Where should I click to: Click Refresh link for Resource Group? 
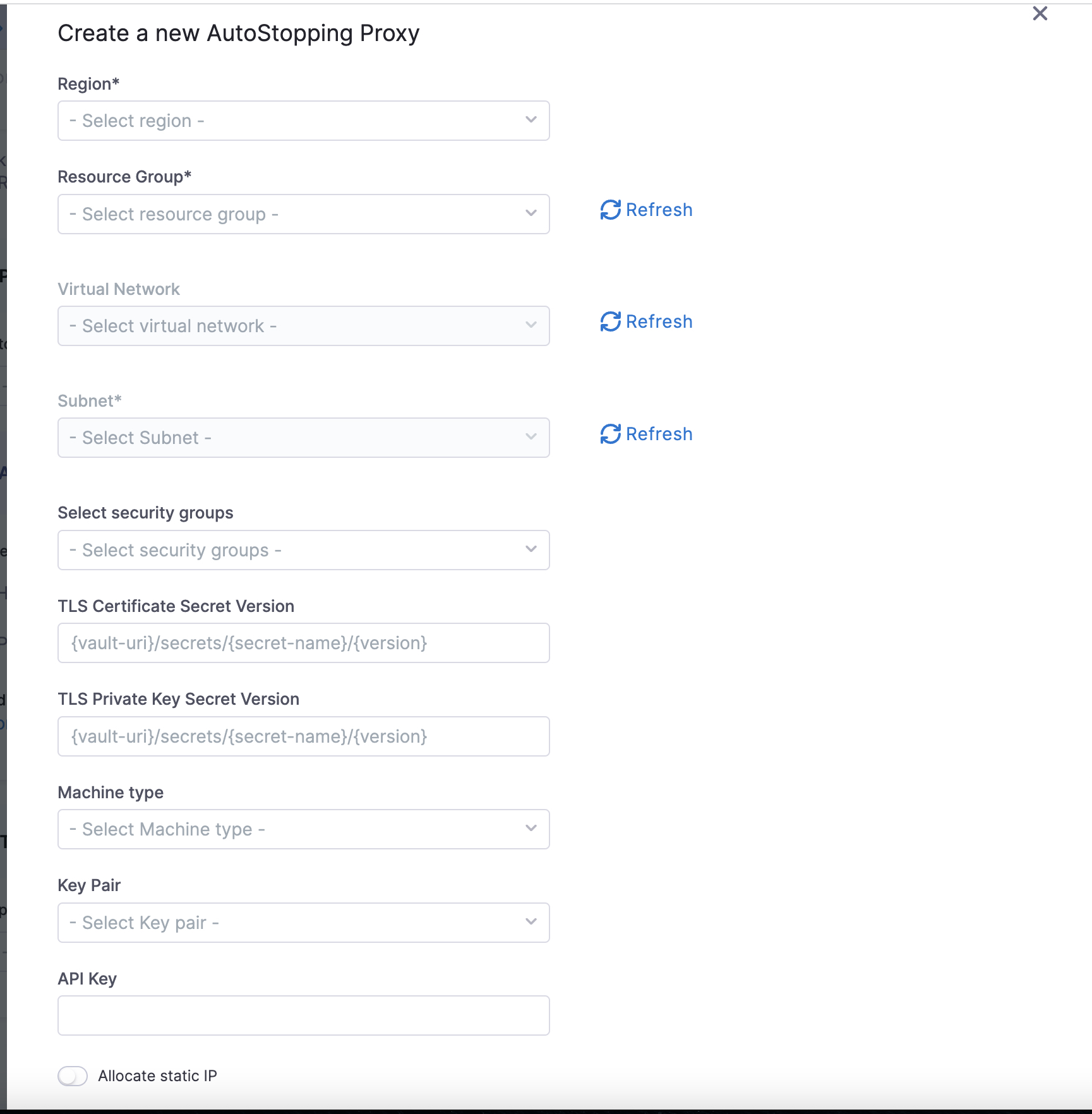[659, 210]
